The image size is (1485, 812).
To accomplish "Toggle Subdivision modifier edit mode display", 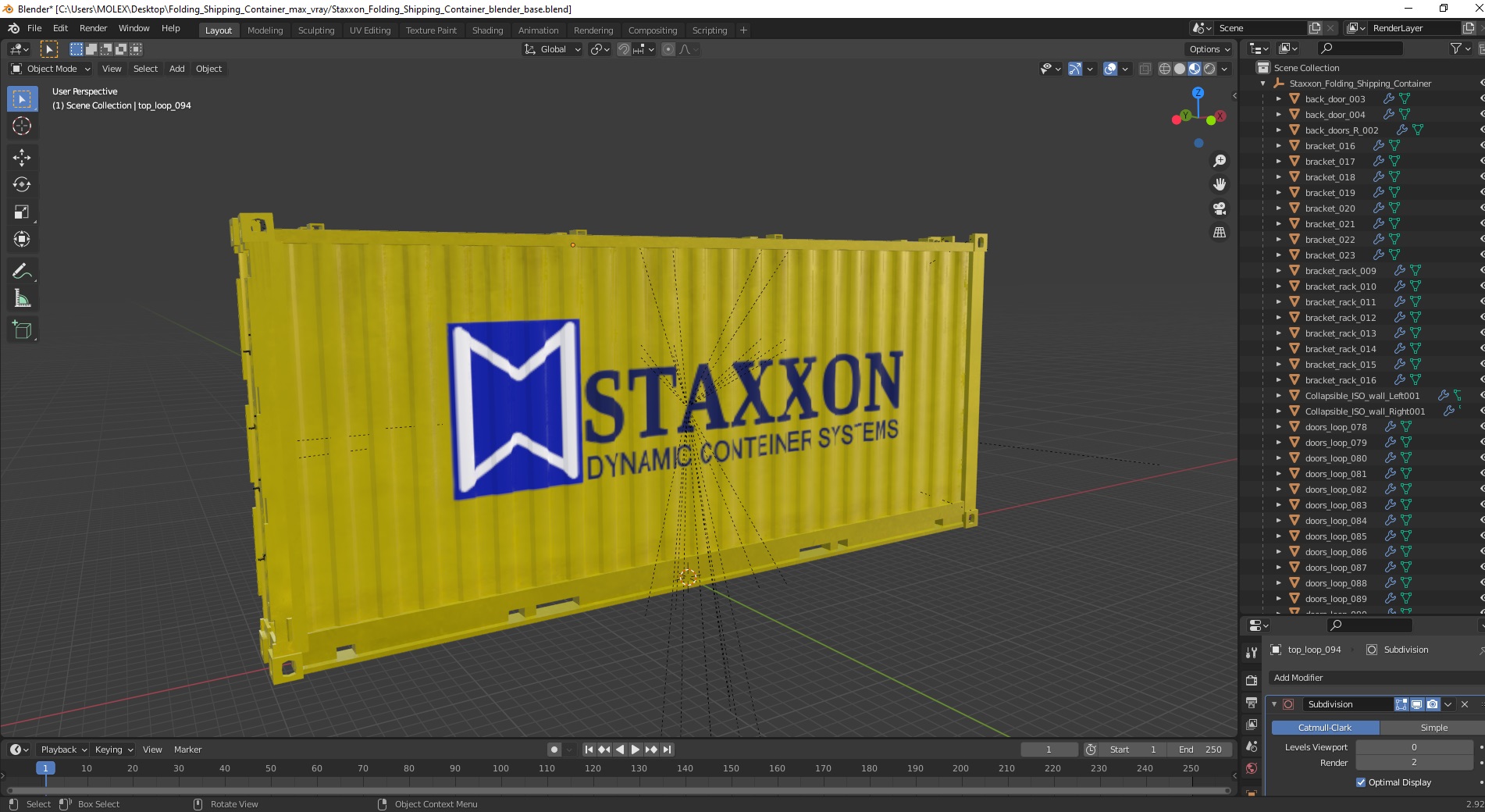I will point(1401,704).
